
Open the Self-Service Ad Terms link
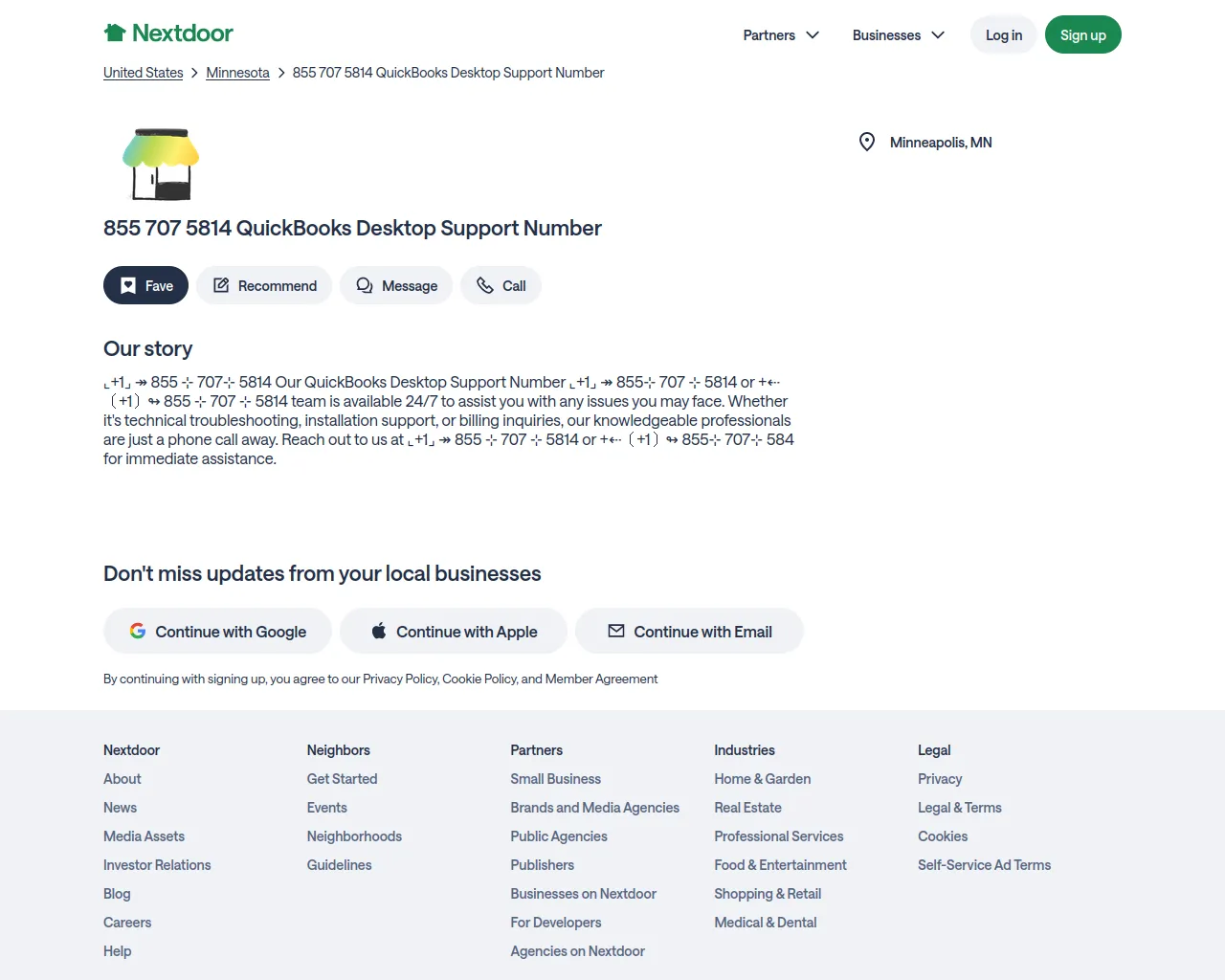point(985,865)
